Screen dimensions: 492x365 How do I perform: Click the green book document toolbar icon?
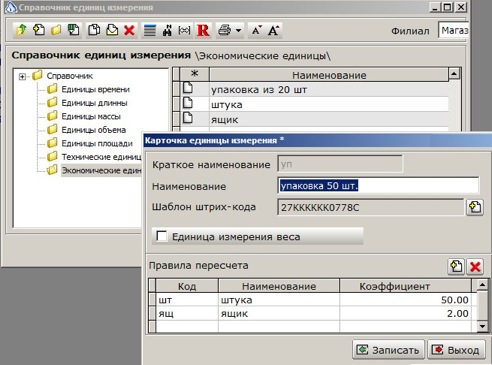click(73, 30)
